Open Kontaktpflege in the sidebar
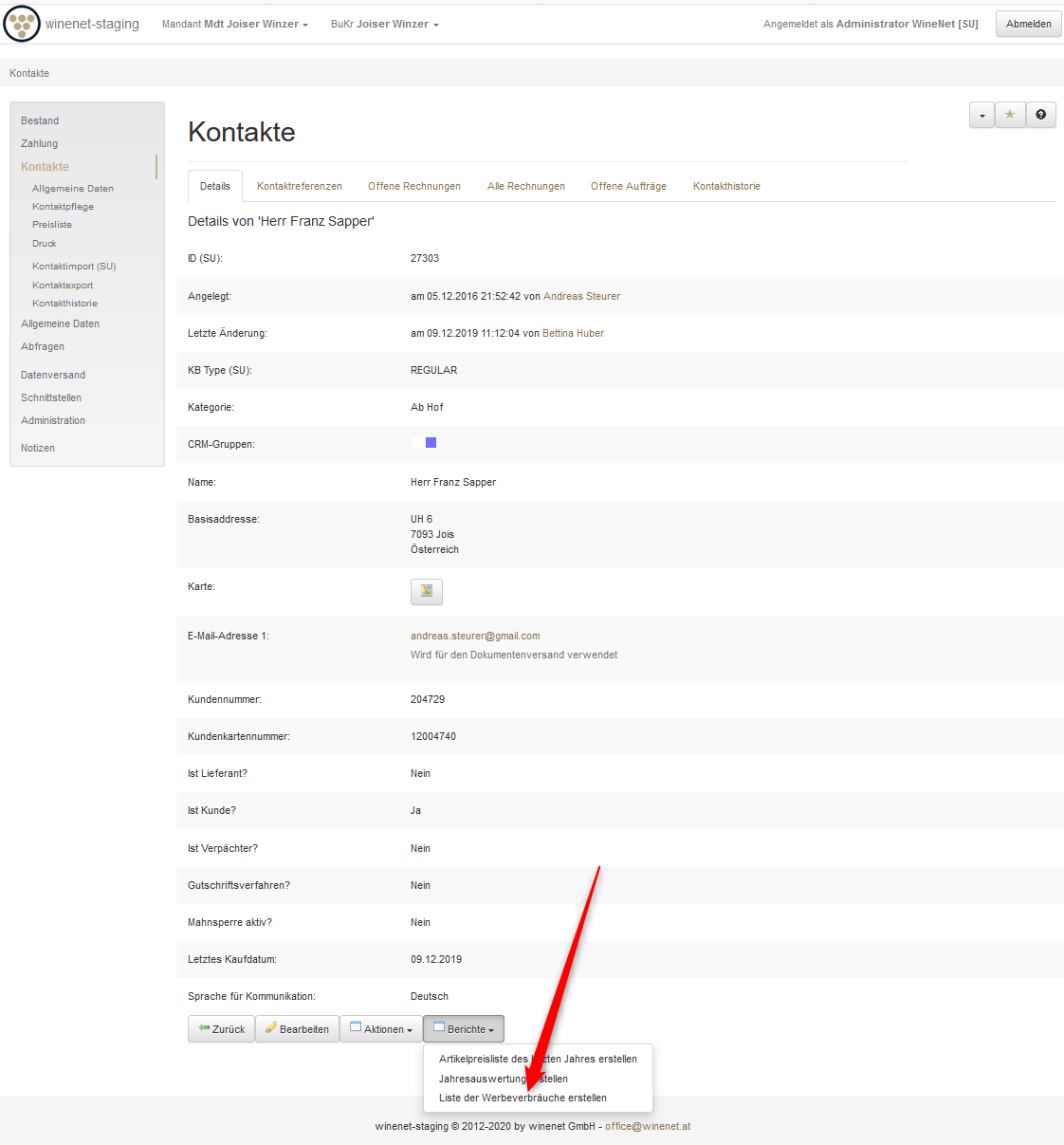Image resolution: width=1064 pixels, height=1145 pixels. point(63,207)
